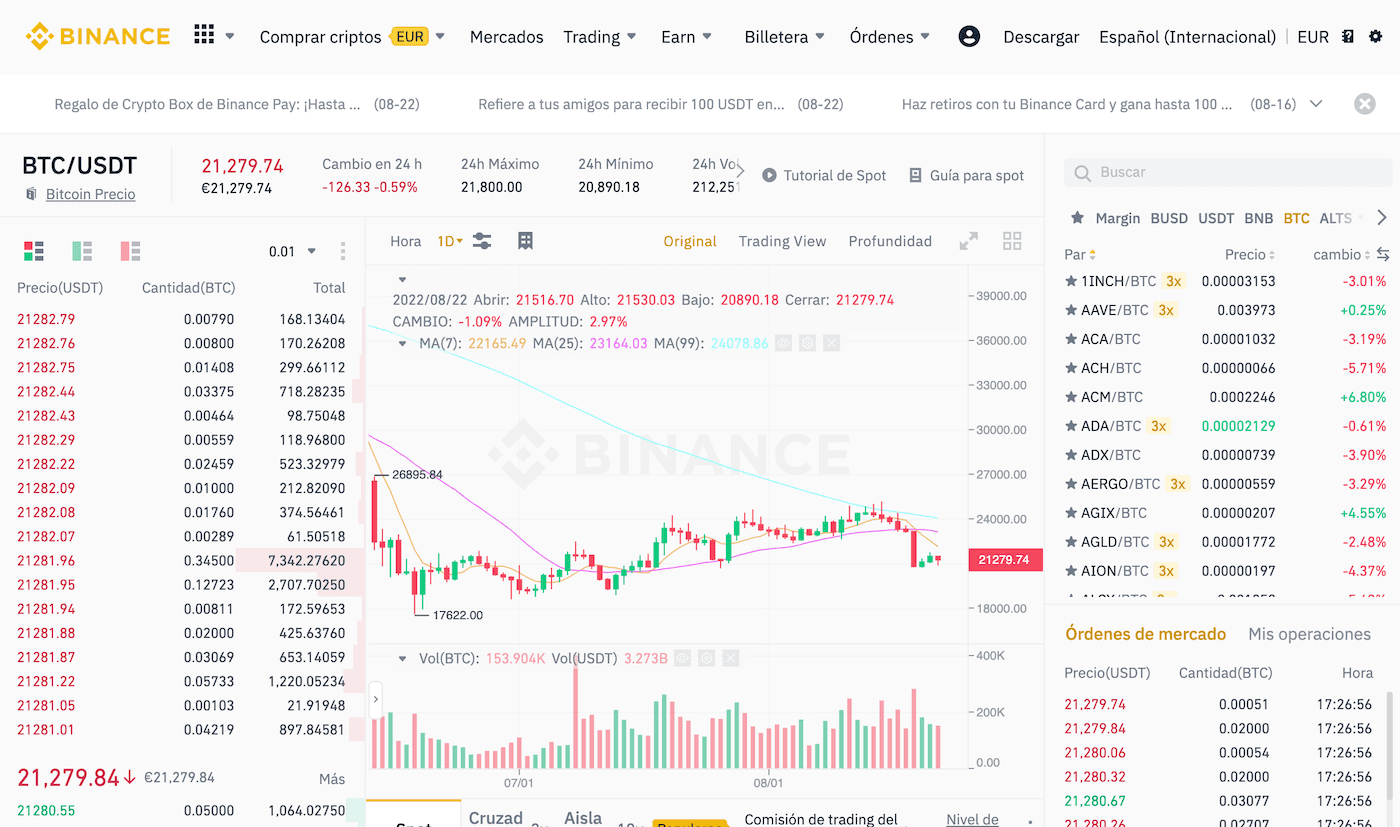Viewport: 1400px width, 827px height.
Task: Click Descargar in the header
Action: pos(1041,37)
